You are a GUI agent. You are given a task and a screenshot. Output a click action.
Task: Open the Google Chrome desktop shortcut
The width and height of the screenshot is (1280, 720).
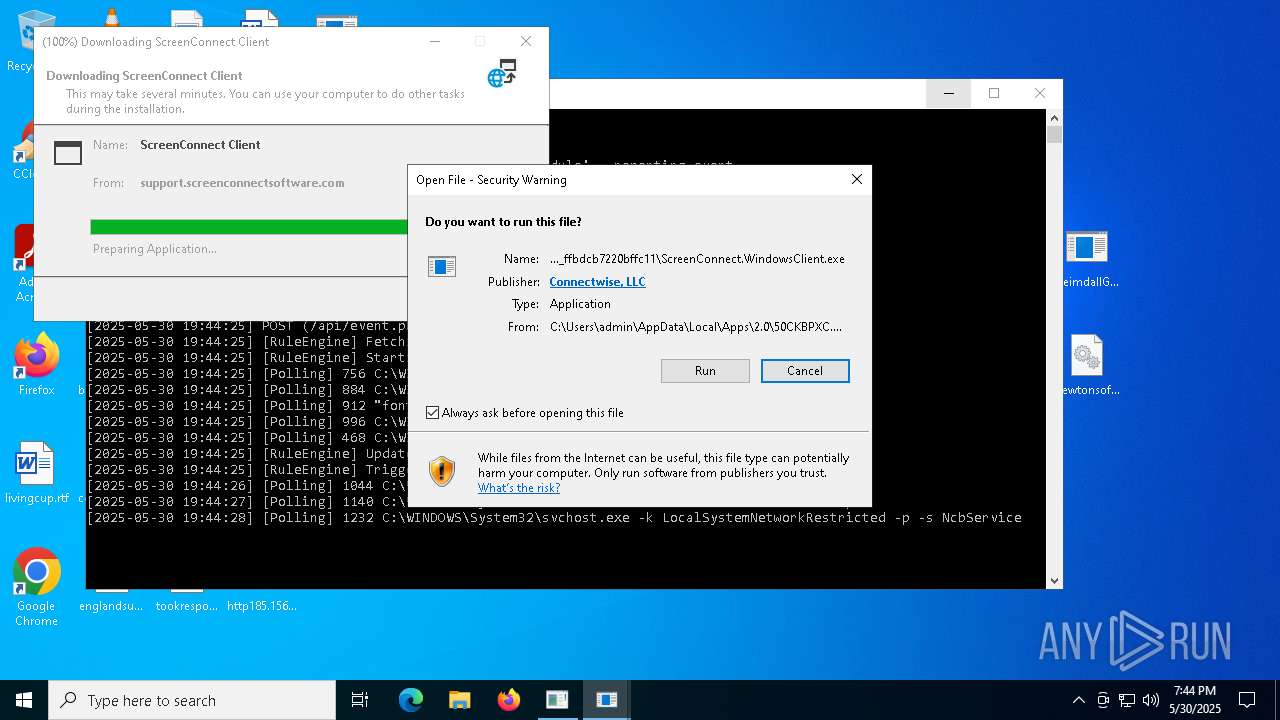(x=37, y=588)
